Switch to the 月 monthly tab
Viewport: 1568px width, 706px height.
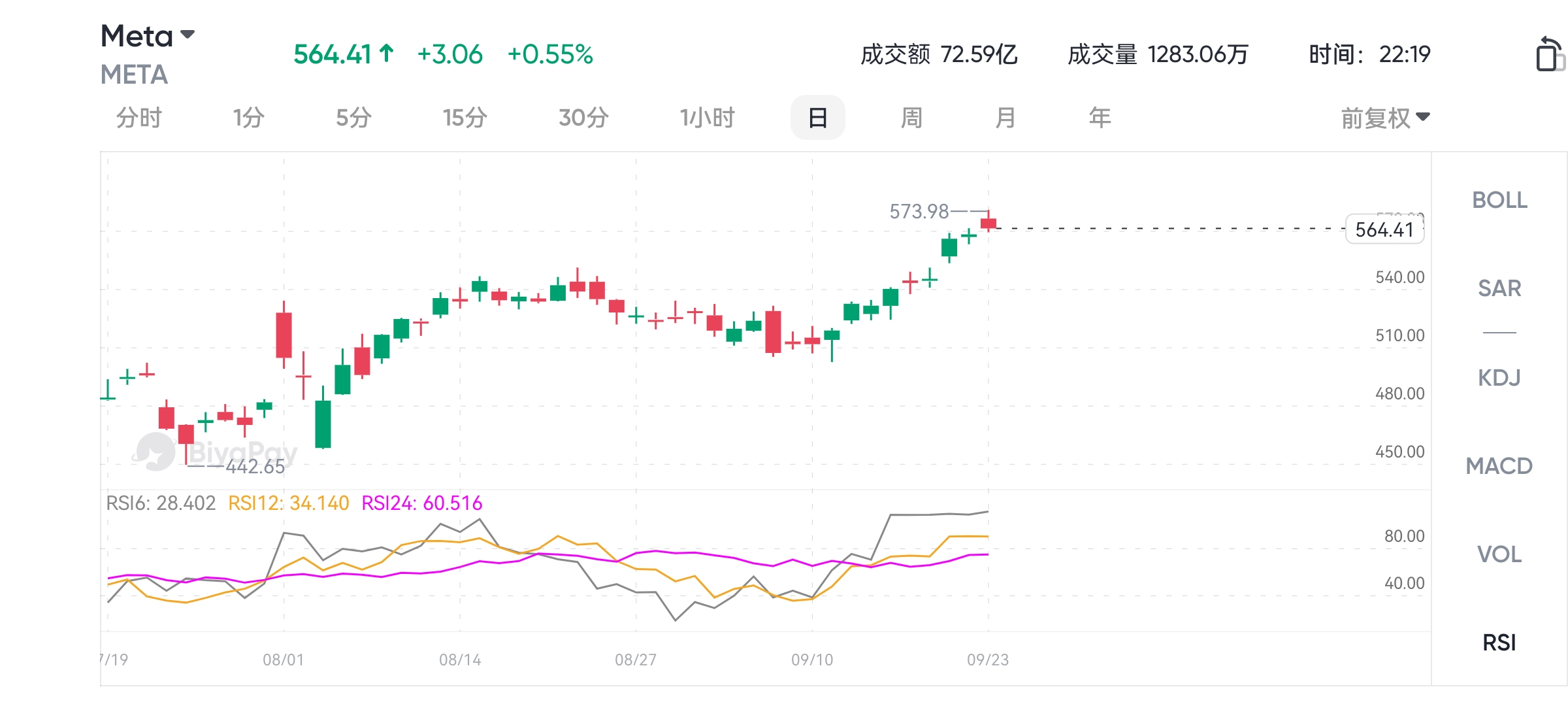point(1005,118)
